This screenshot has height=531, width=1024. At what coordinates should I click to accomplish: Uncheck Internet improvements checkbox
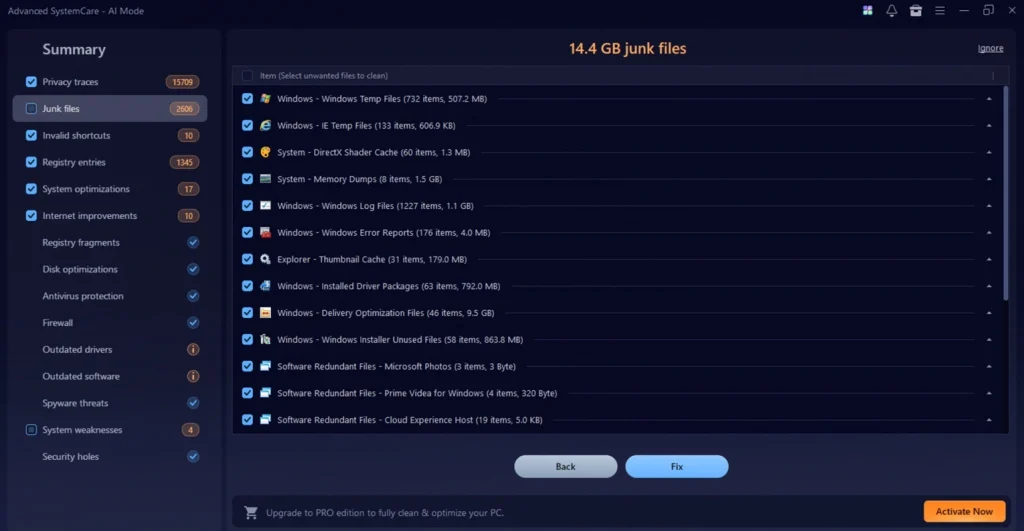pyautogui.click(x=31, y=216)
